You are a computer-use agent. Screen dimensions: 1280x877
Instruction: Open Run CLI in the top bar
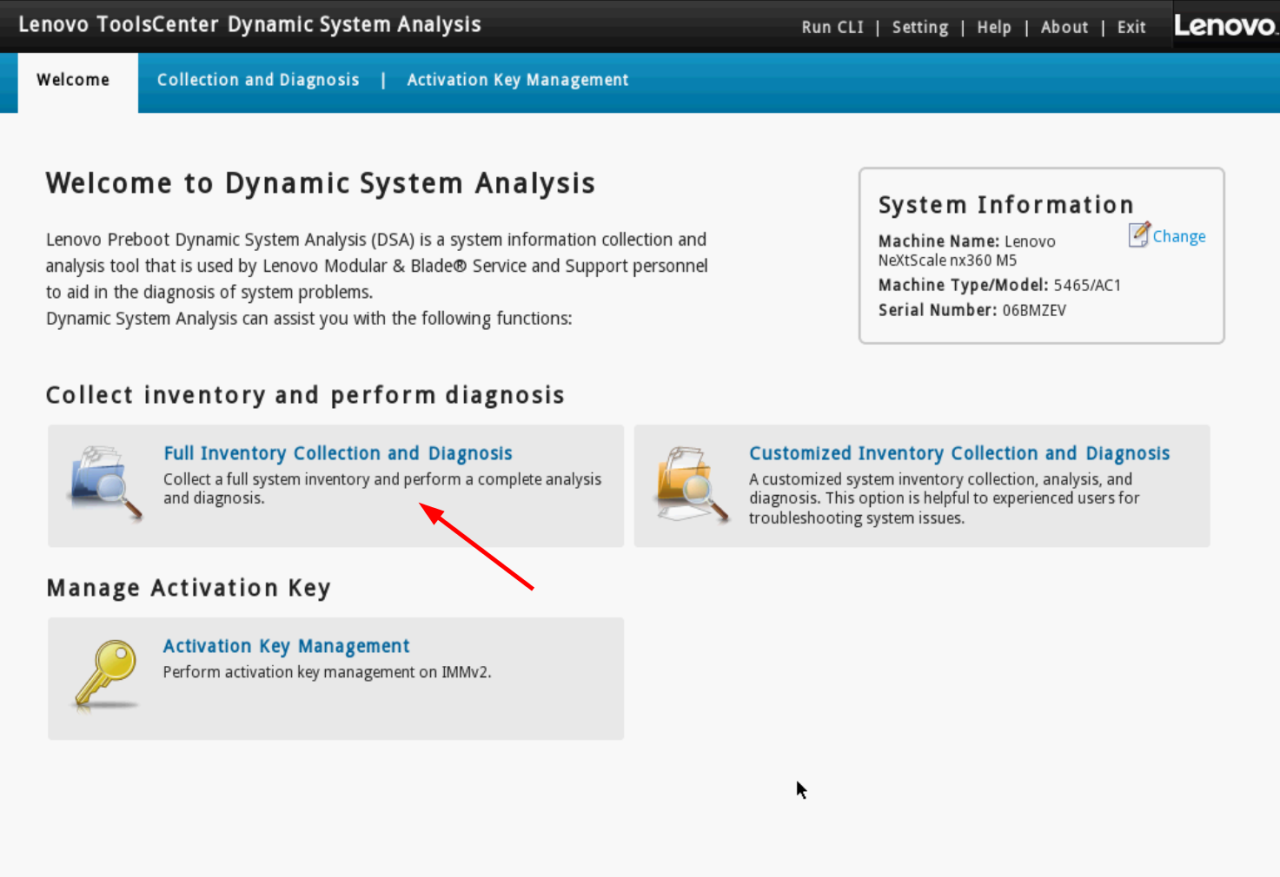click(x=832, y=27)
